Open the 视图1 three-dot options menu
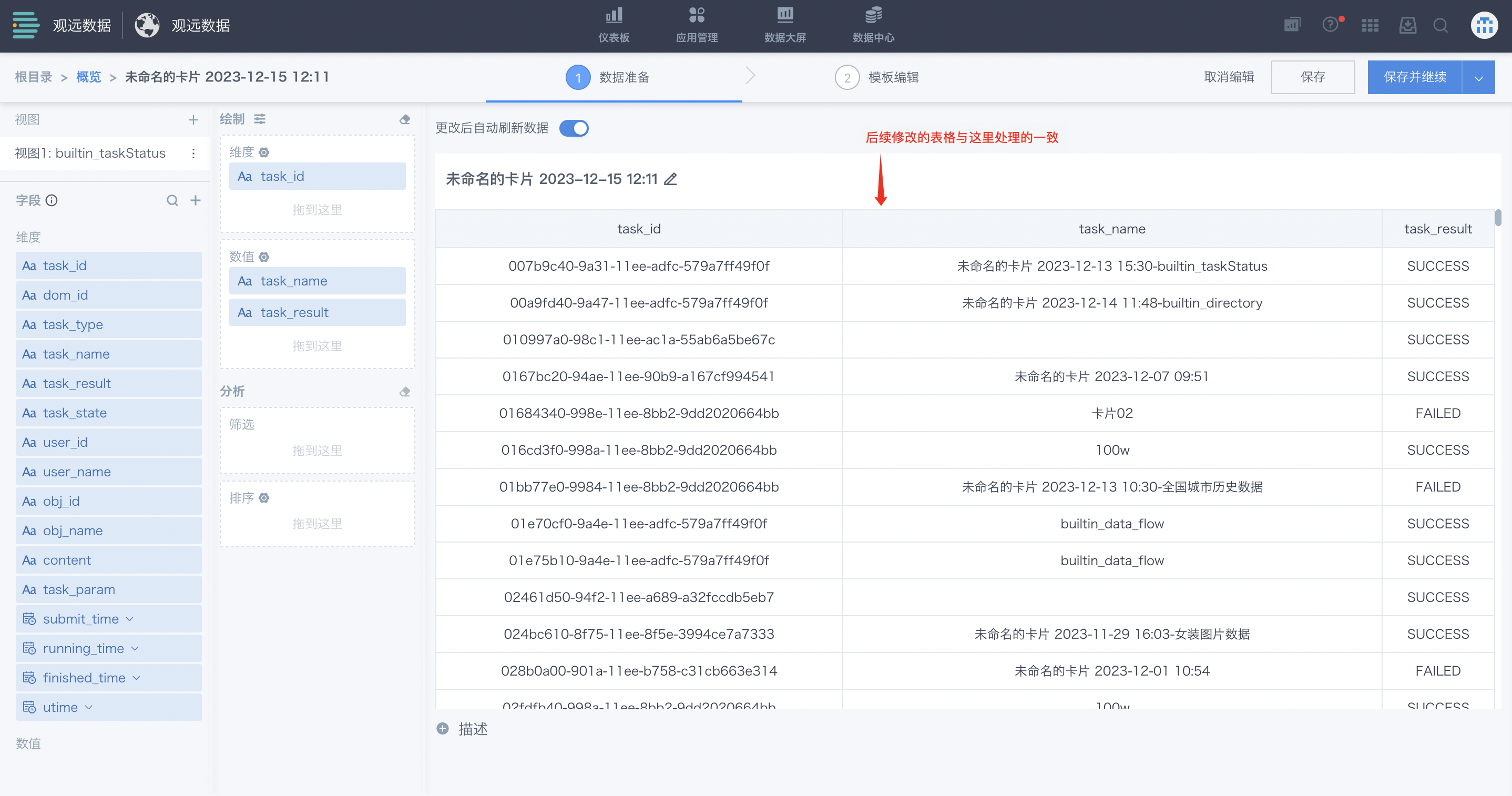1512x796 pixels. click(193, 153)
